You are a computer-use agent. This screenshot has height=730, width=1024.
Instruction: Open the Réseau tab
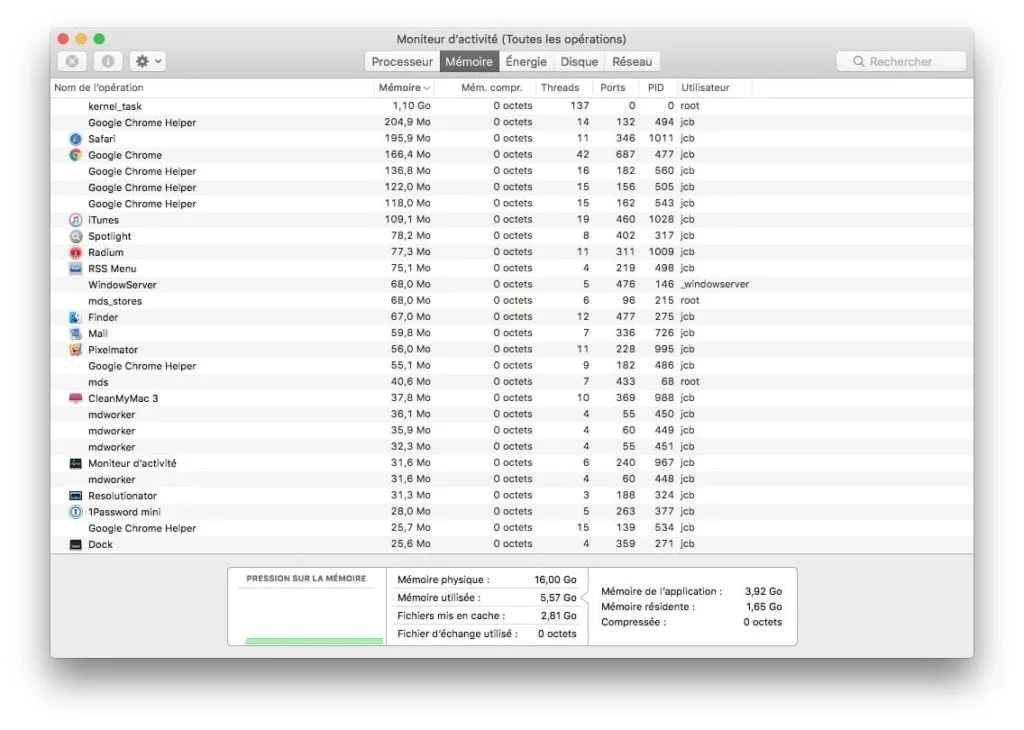pos(634,61)
